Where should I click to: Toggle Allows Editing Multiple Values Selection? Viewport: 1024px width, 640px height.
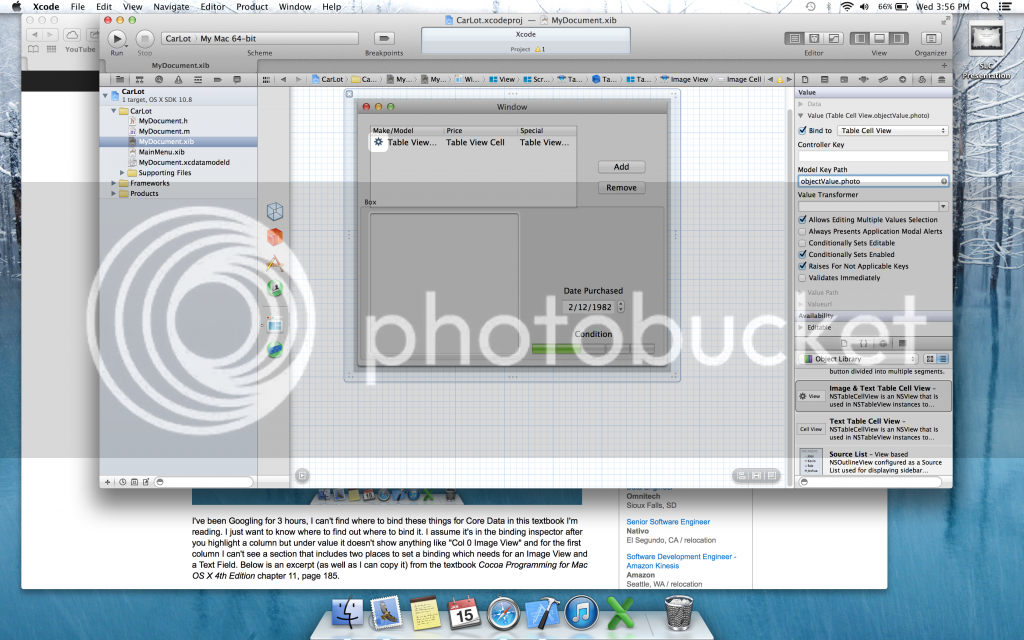pos(803,219)
